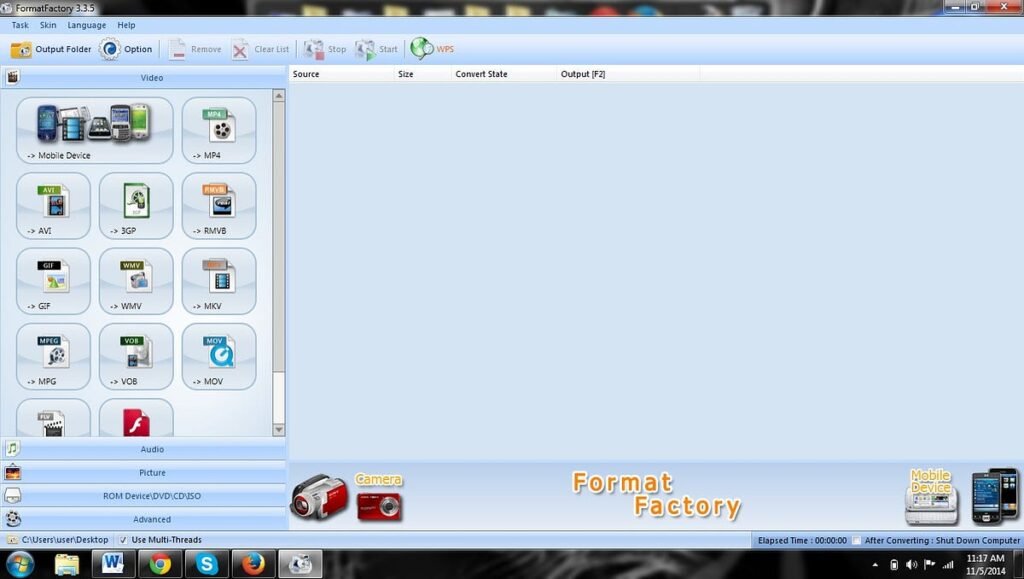
Task: Click the Stop toolbar button
Action: 325,49
